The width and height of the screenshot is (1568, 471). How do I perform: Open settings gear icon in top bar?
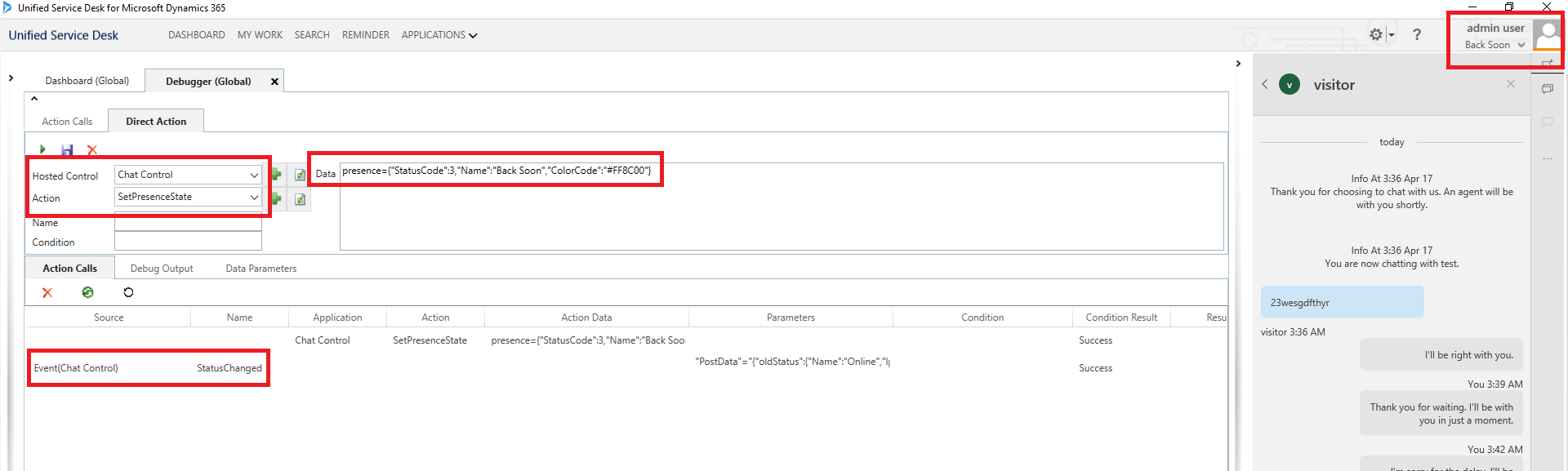tap(1376, 34)
